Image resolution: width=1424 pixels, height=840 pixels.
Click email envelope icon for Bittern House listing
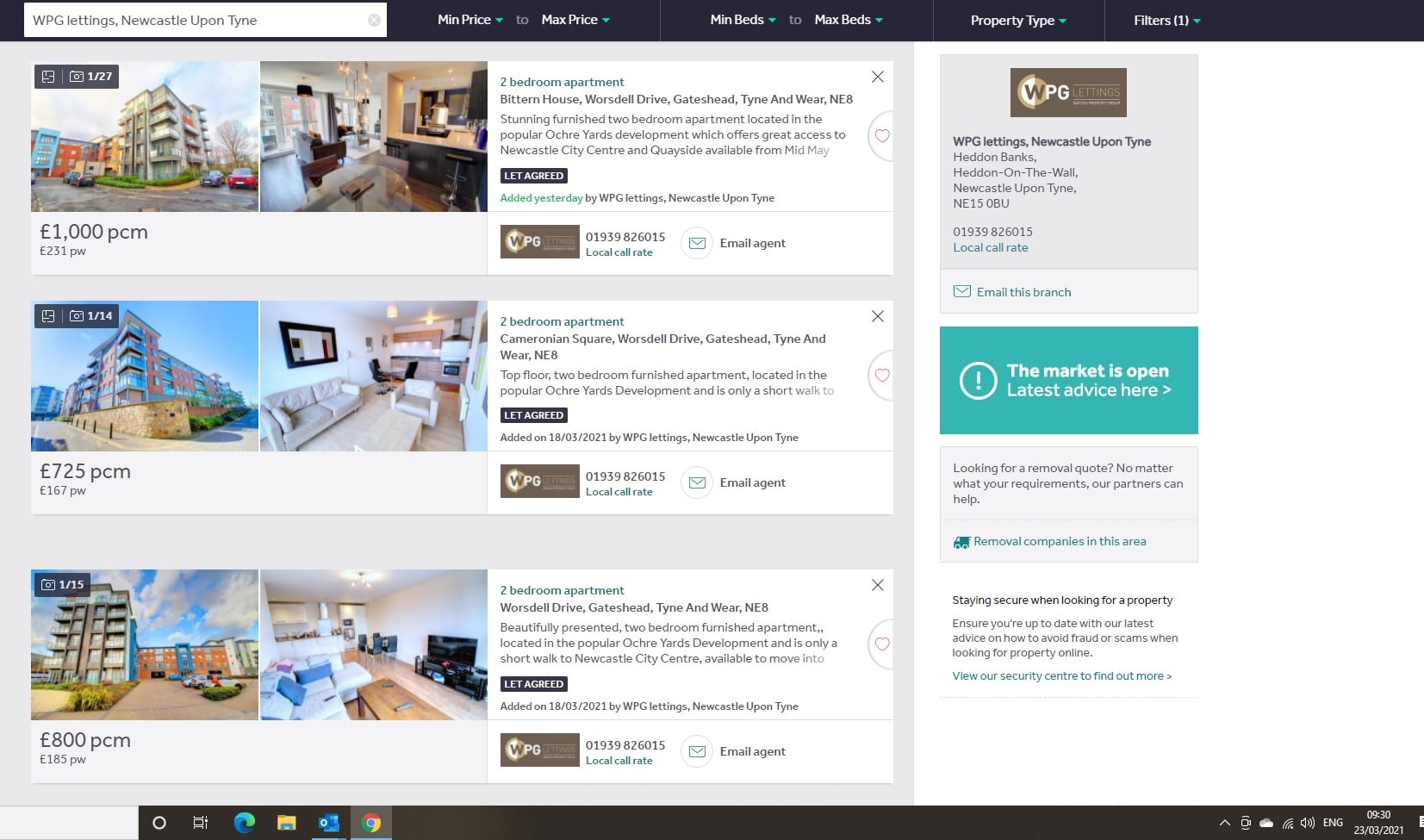click(698, 243)
